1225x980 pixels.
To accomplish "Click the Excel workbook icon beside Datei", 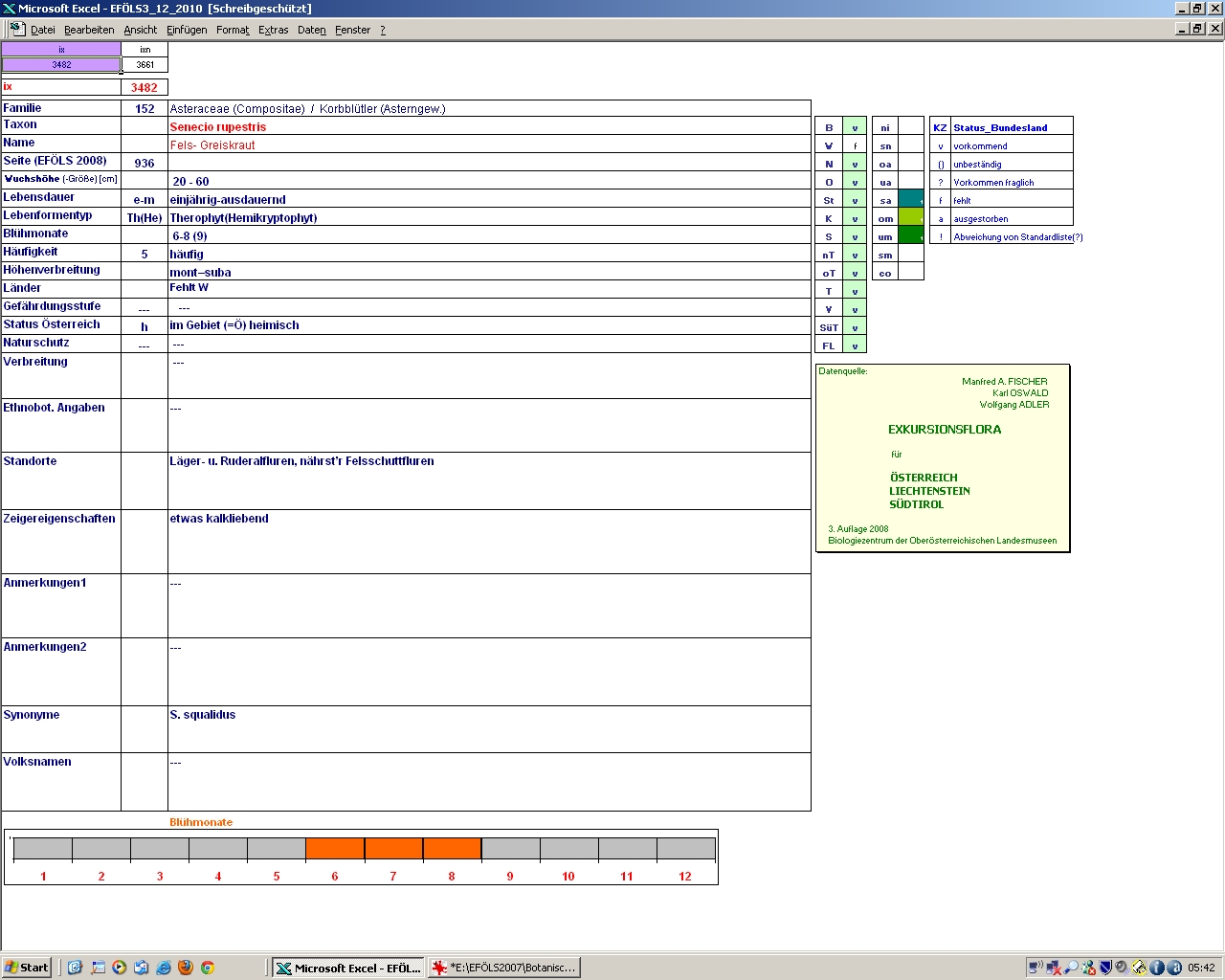I will [x=17, y=29].
